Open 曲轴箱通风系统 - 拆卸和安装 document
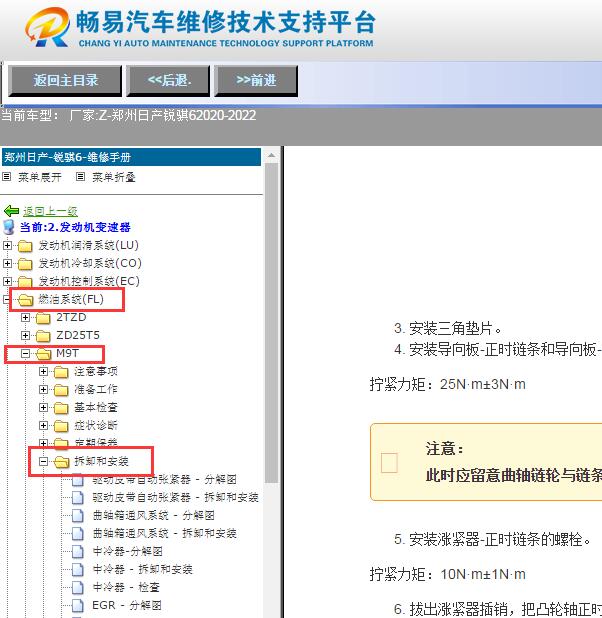The height and width of the screenshot is (618, 602). [164, 534]
